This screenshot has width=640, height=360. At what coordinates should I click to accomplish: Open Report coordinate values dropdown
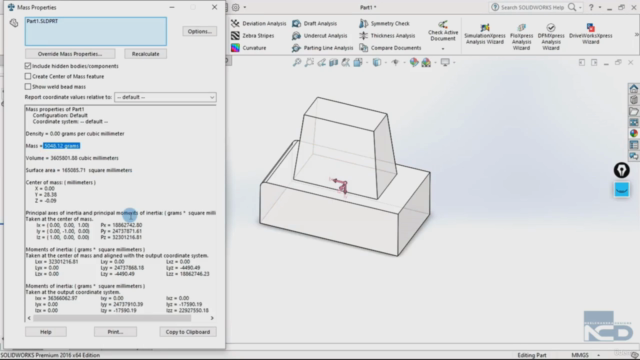click(165, 97)
